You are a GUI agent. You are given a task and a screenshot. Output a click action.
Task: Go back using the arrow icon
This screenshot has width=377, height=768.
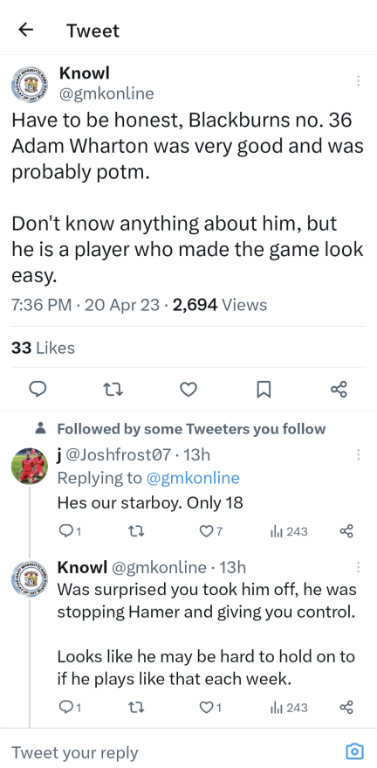(25, 30)
